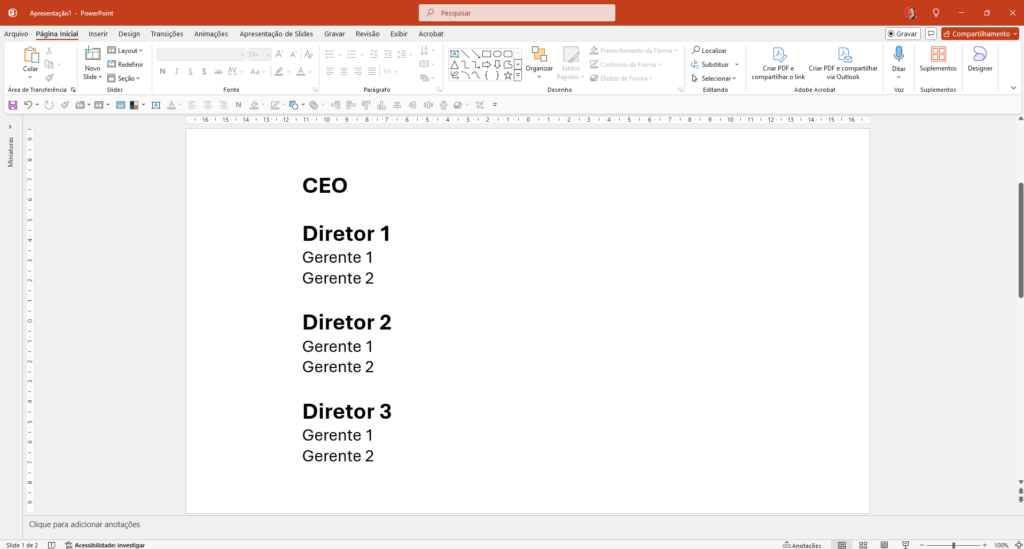
Task: Open the Inserir tab
Action: pos(97,33)
